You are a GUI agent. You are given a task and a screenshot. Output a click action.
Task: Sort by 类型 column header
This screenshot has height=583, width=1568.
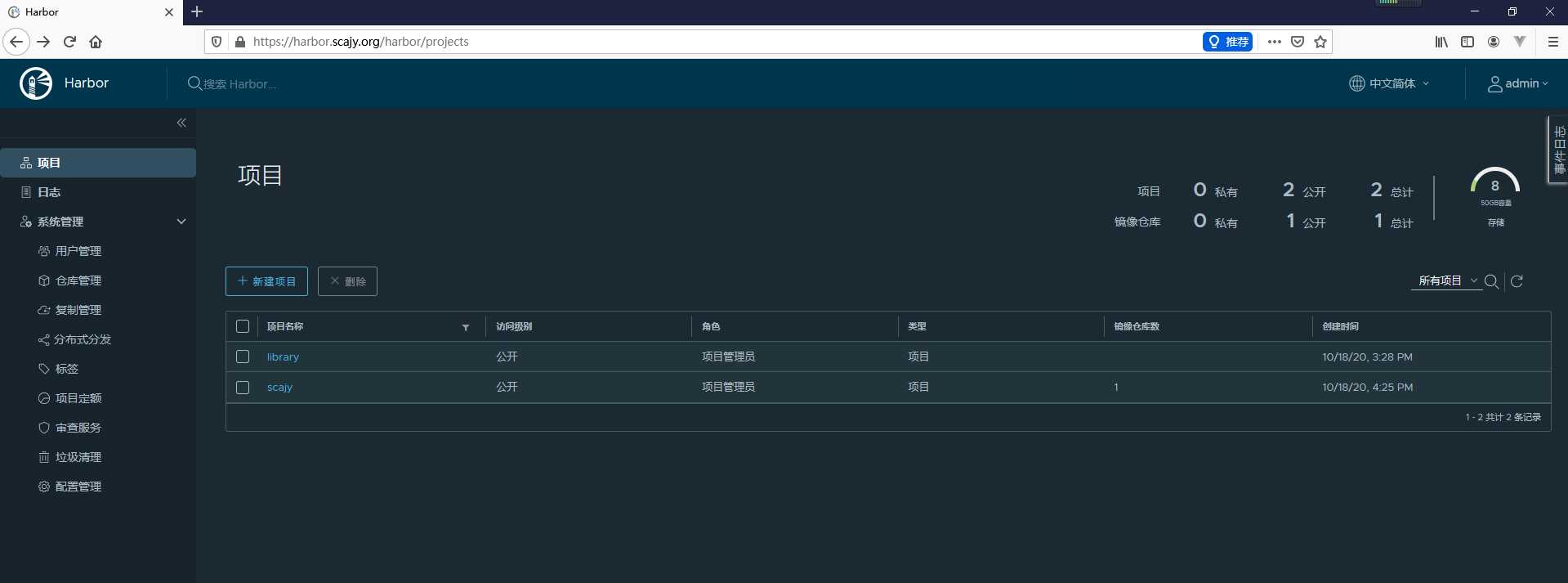[x=917, y=326]
